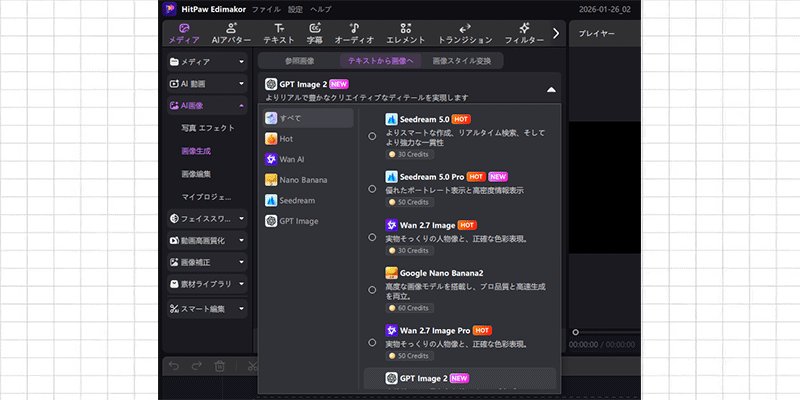
Task: Select the Google Nano Banana2 radio button
Action: pos(372,290)
